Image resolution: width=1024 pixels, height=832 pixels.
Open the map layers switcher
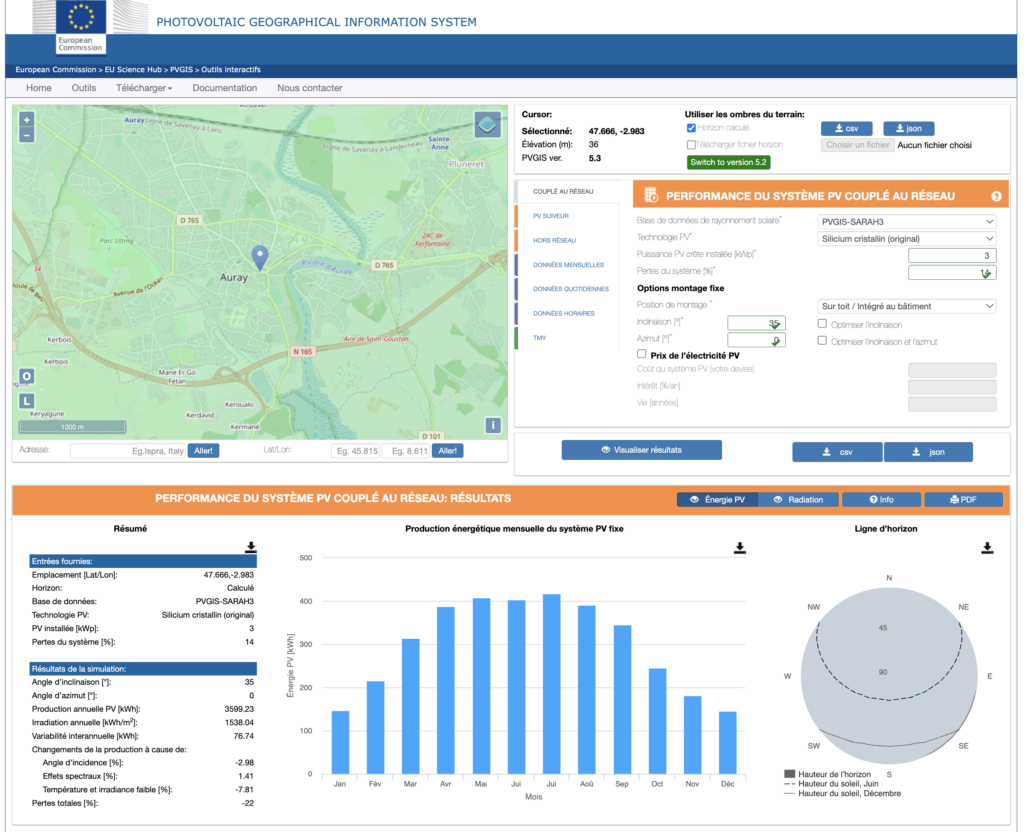tap(487, 125)
